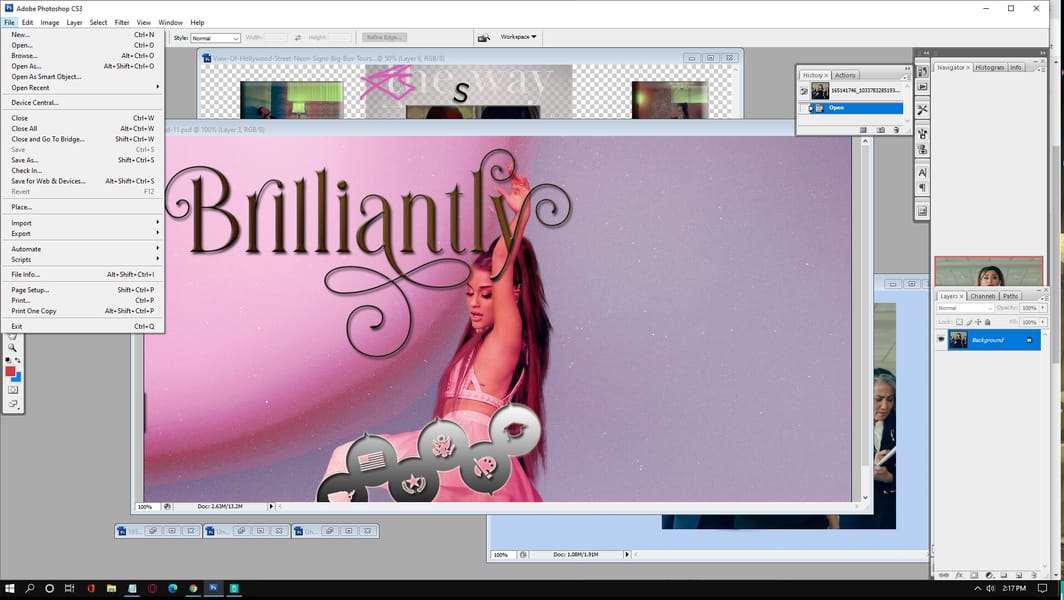Open status bar arrow menu of front document
Screen dimensions: 1064x600
[271, 506]
